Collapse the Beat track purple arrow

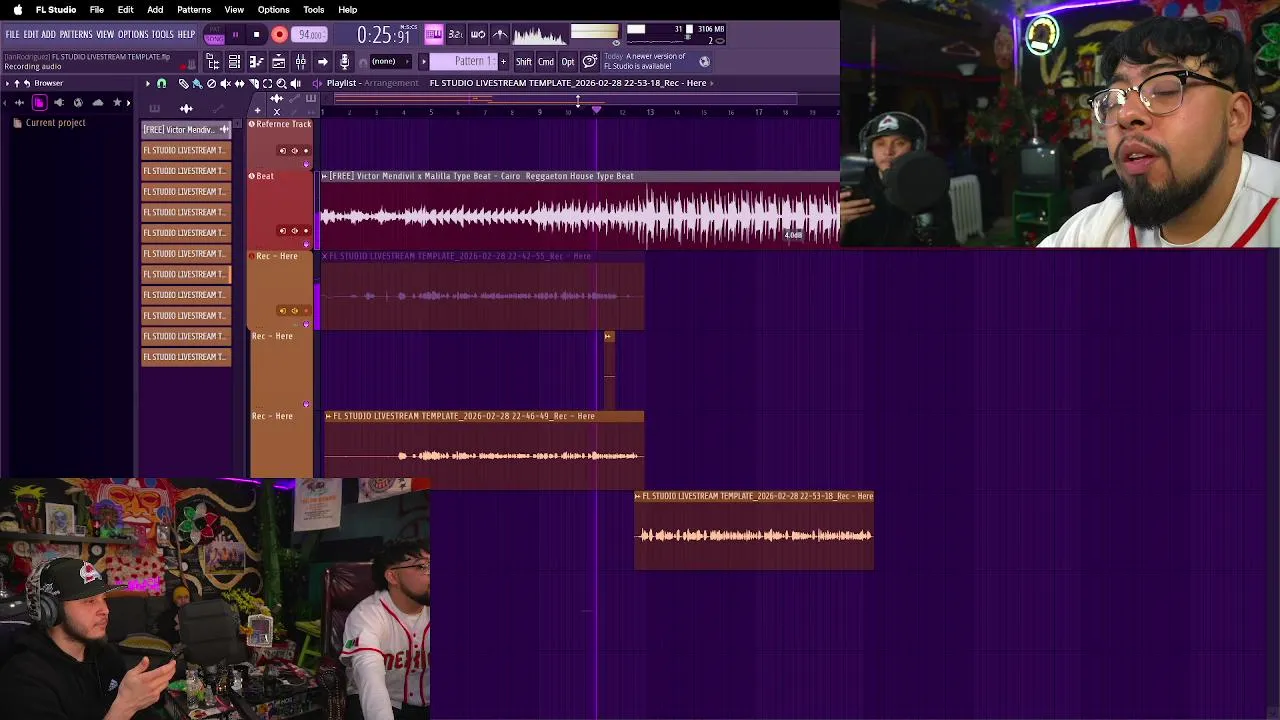click(306, 244)
